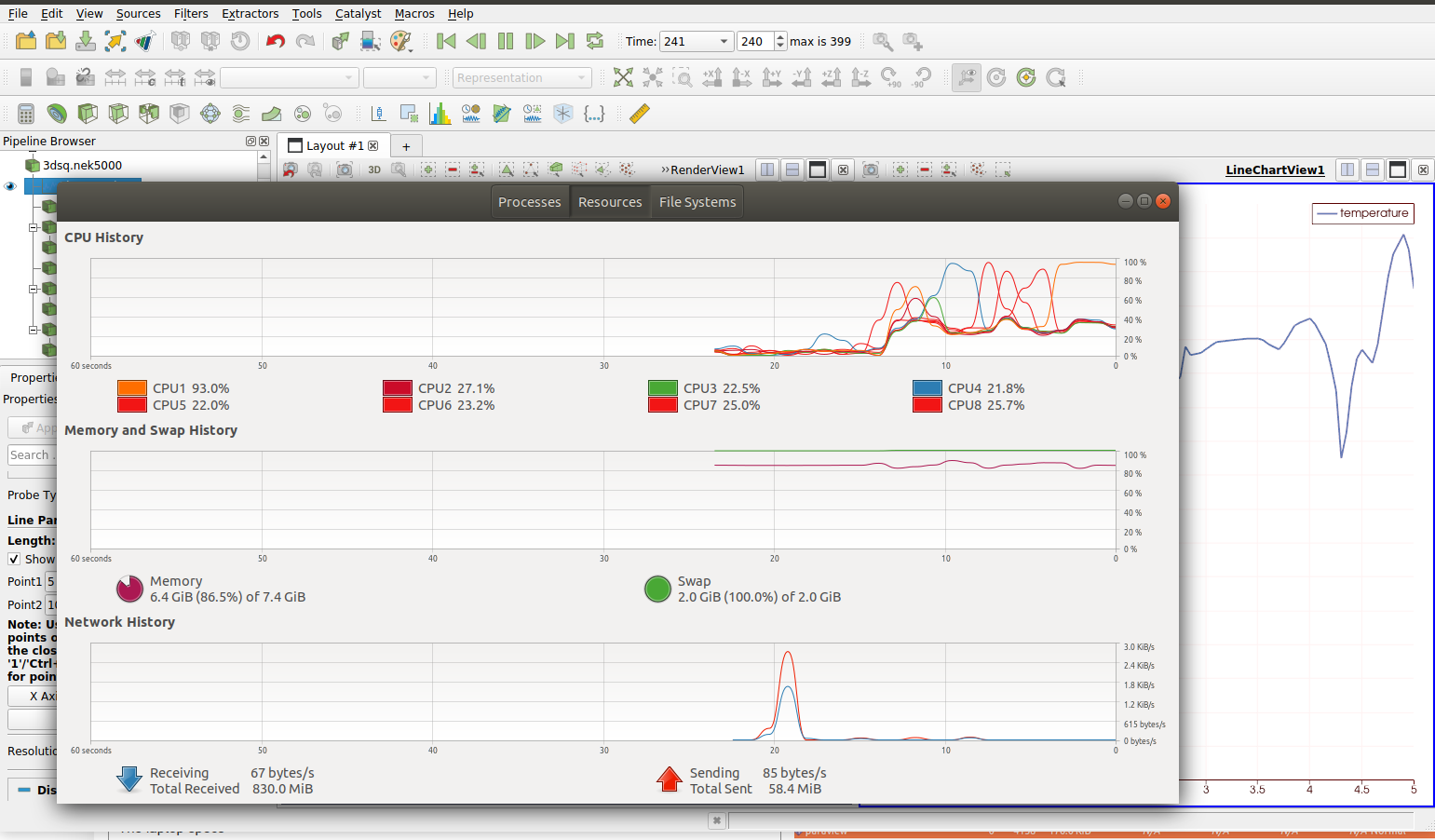Maximize LineChartView1 view
The width and height of the screenshot is (1435, 840).
pyautogui.click(x=1398, y=169)
